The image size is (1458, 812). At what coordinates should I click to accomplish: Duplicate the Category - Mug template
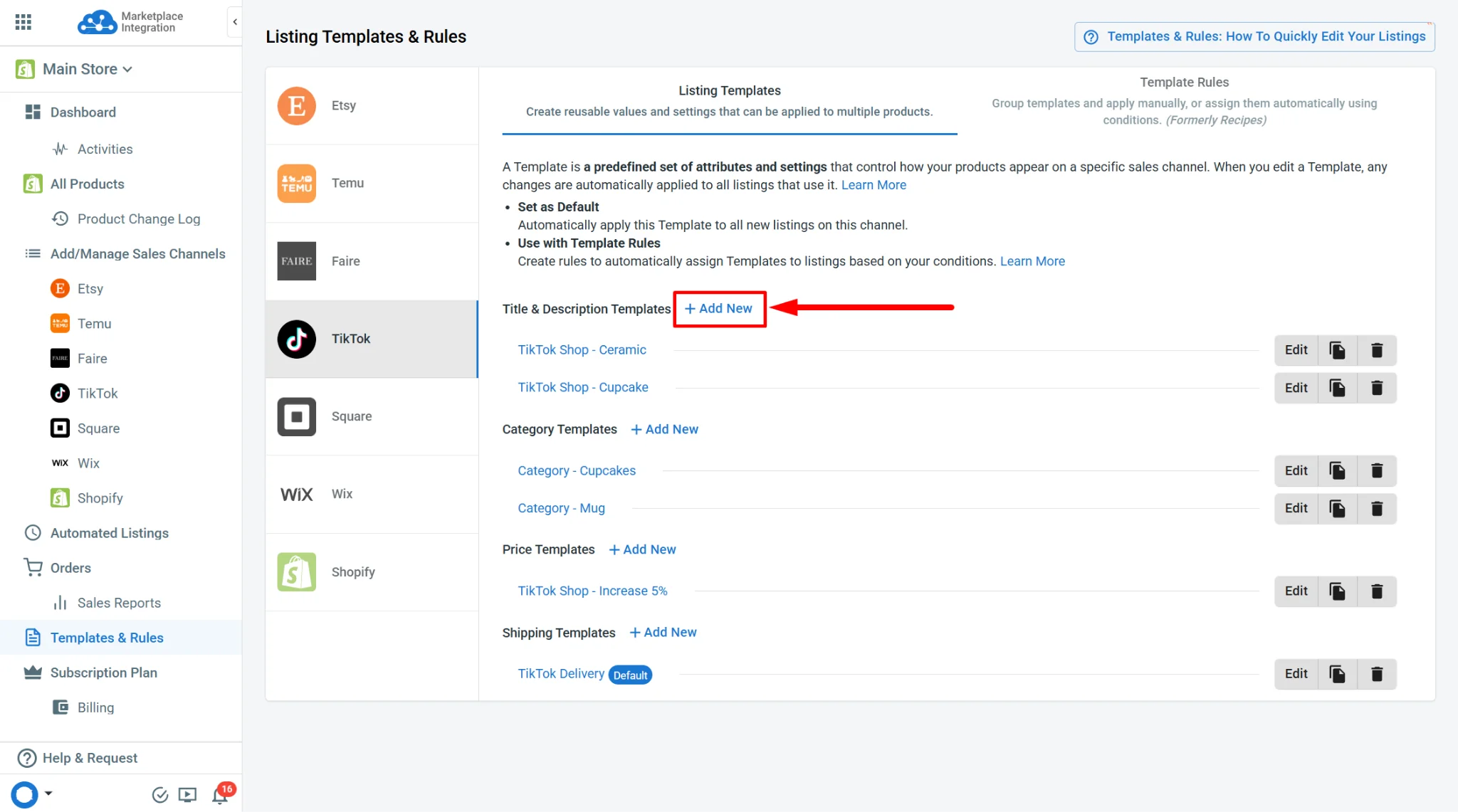coord(1337,509)
